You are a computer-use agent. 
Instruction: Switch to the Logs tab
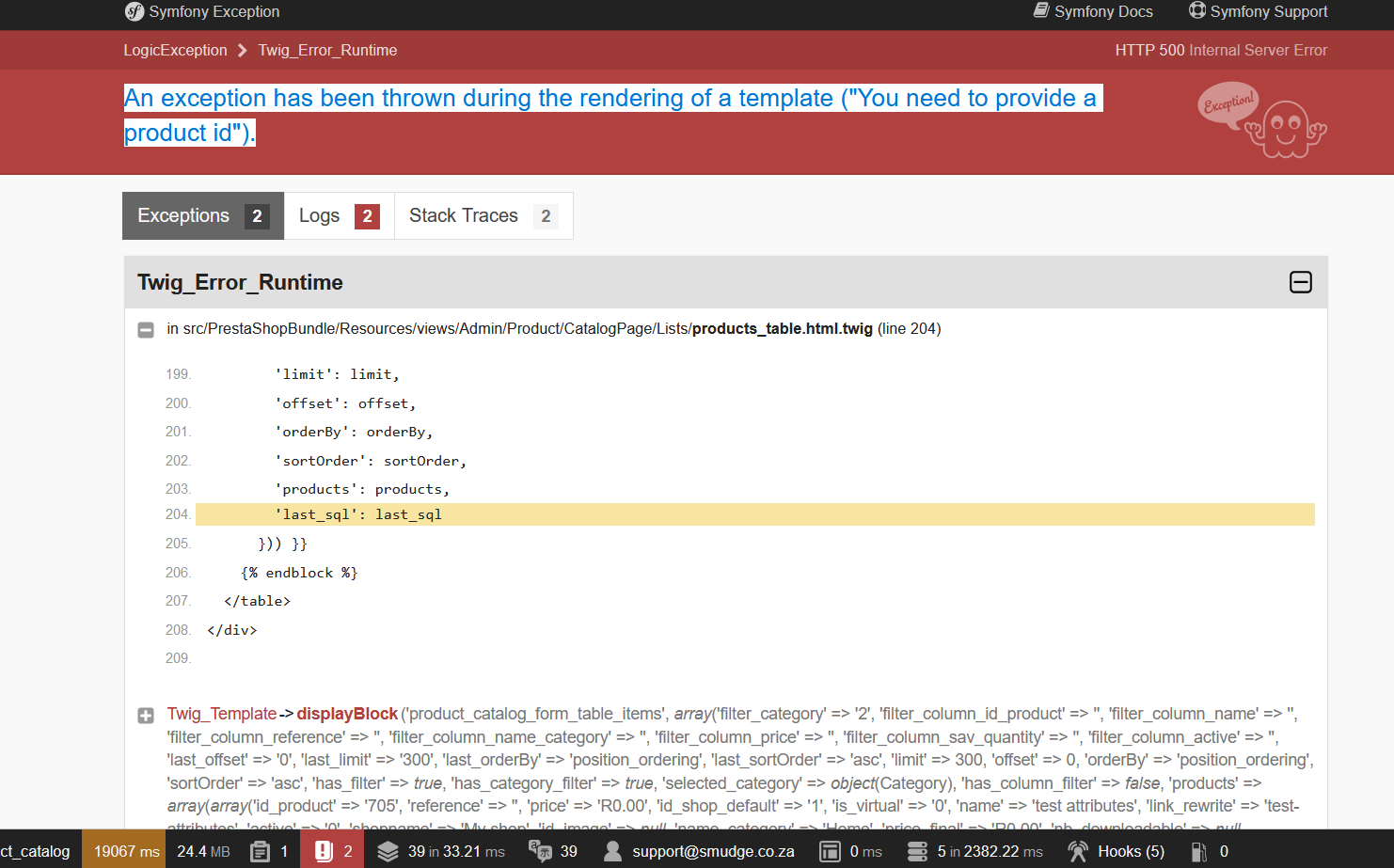click(x=339, y=216)
